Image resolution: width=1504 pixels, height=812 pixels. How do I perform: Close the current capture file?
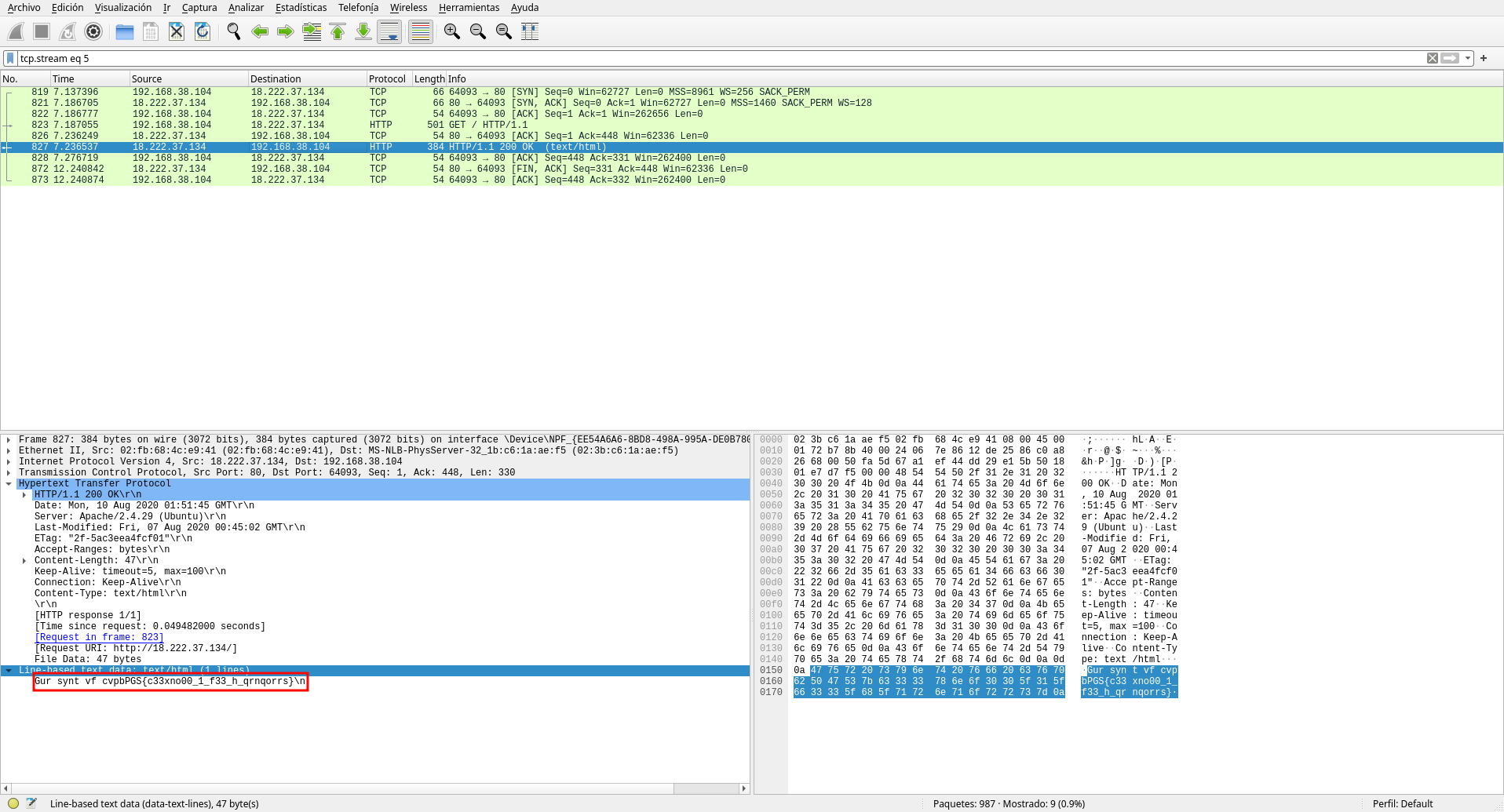click(176, 31)
